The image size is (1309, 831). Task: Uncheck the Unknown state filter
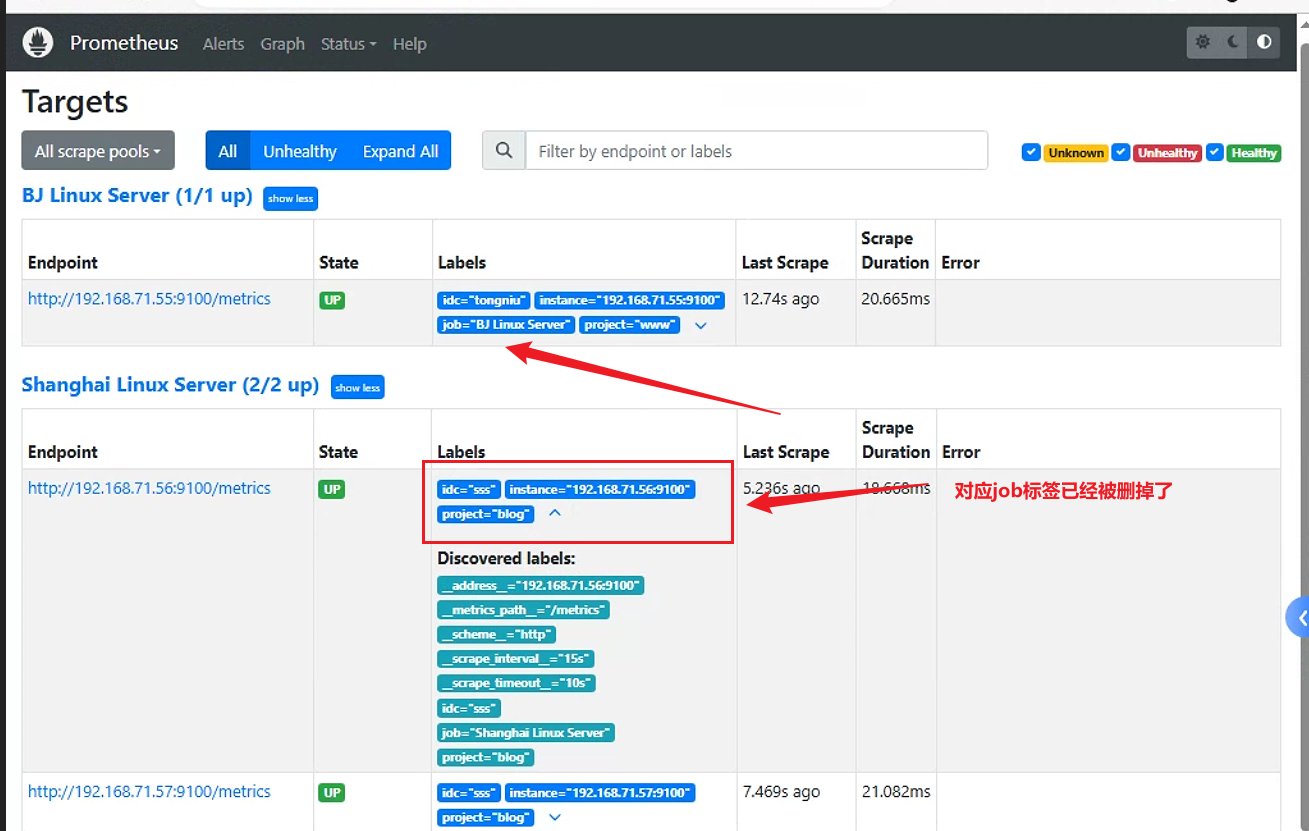[1031, 153]
